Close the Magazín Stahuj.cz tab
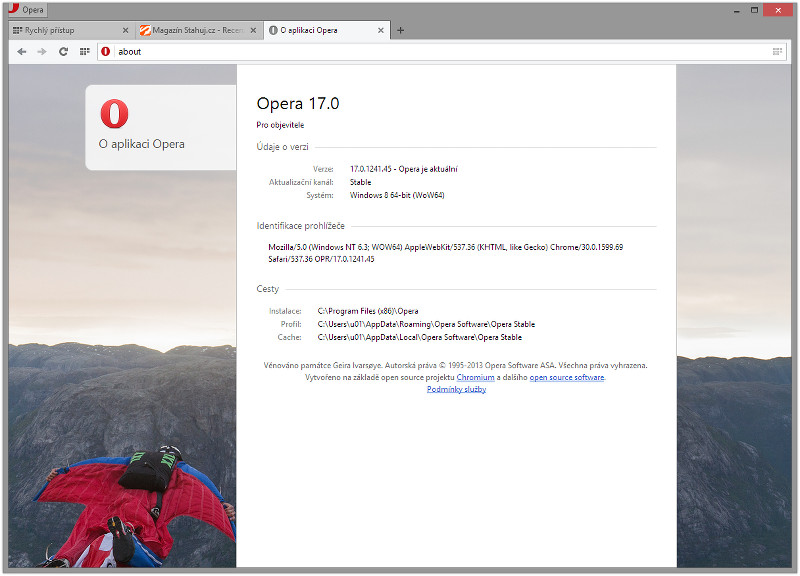The height and width of the screenshot is (576, 800). click(x=253, y=31)
